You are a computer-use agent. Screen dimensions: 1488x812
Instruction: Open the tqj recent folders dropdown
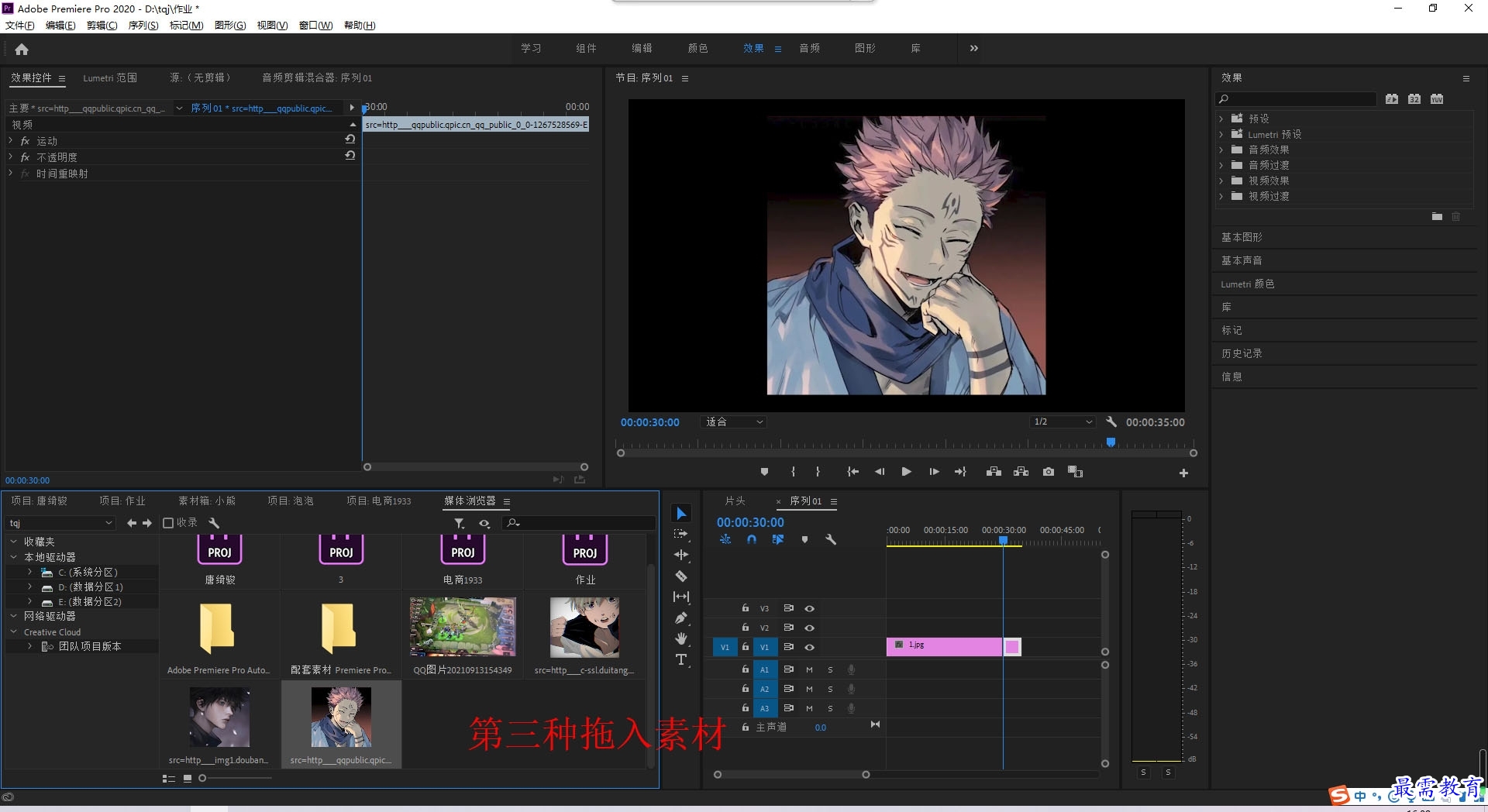[61, 523]
